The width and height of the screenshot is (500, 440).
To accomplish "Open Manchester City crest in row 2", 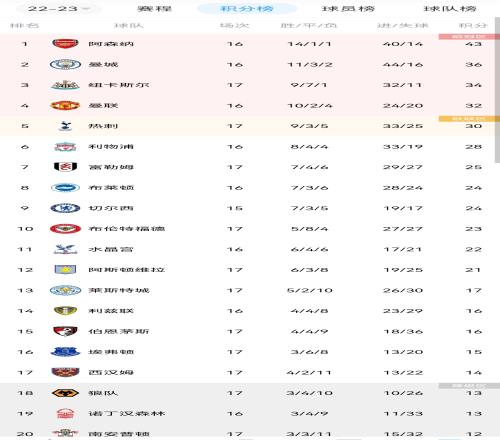I will [65, 64].
